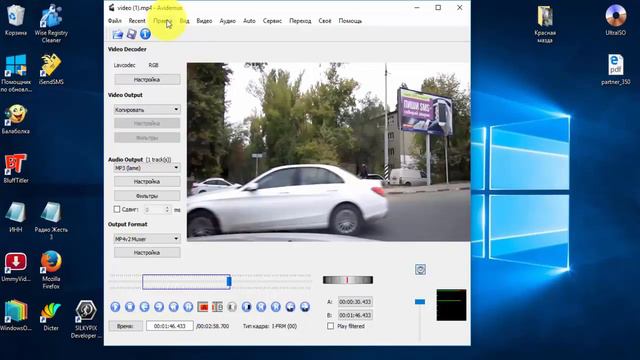Image resolution: width=640 pixels, height=360 pixels.
Task: Click the Время button
Action: 126,326
